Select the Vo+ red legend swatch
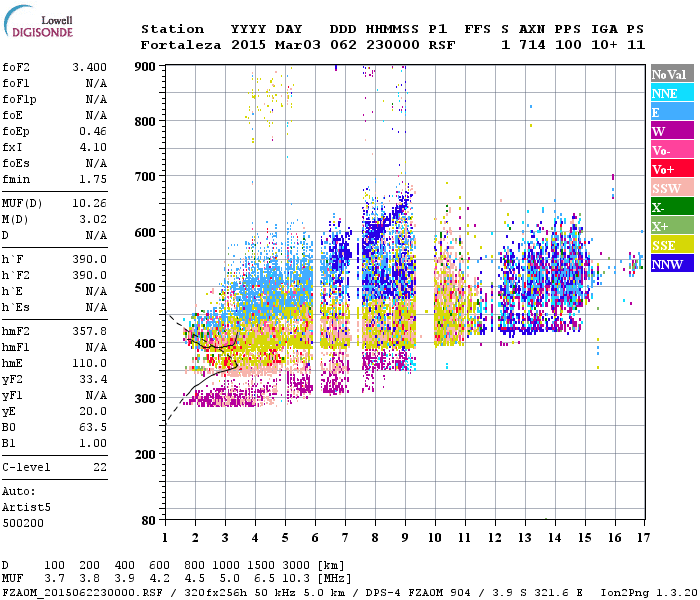This screenshot has width=700, height=600. pyautogui.click(x=672, y=169)
